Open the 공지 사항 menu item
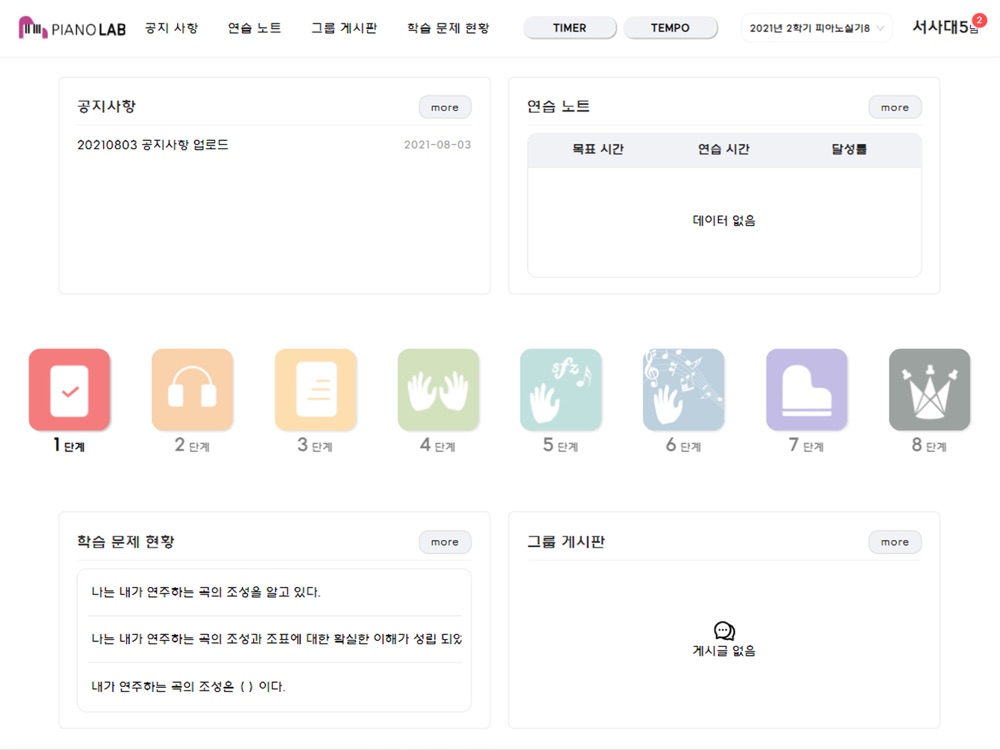1000x750 pixels. (172, 28)
